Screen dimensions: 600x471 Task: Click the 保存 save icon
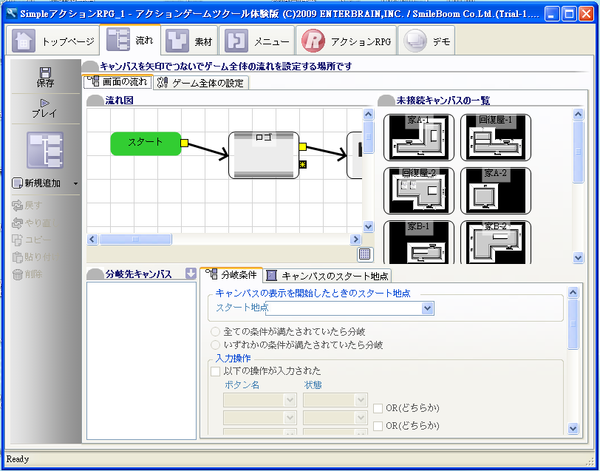point(45,77)
